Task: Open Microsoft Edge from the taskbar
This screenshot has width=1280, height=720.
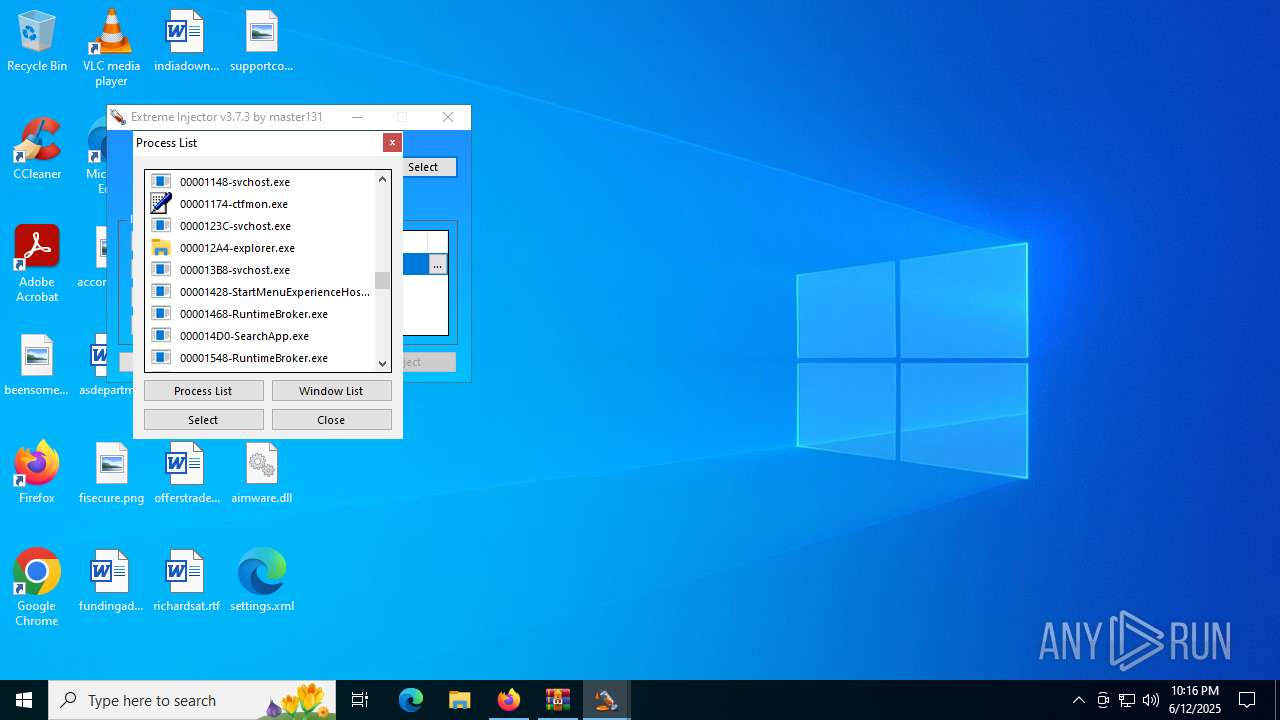Action: click(411, 700)
